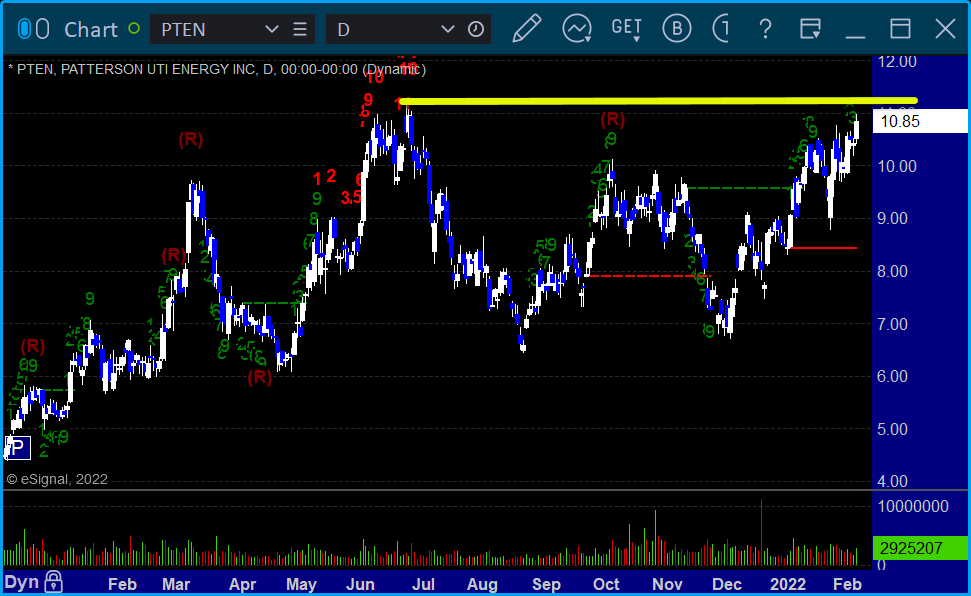This screenshot has height=596, width=971.
Task: Click the green circle indicator next to Chart
Action: pos(133,28)
